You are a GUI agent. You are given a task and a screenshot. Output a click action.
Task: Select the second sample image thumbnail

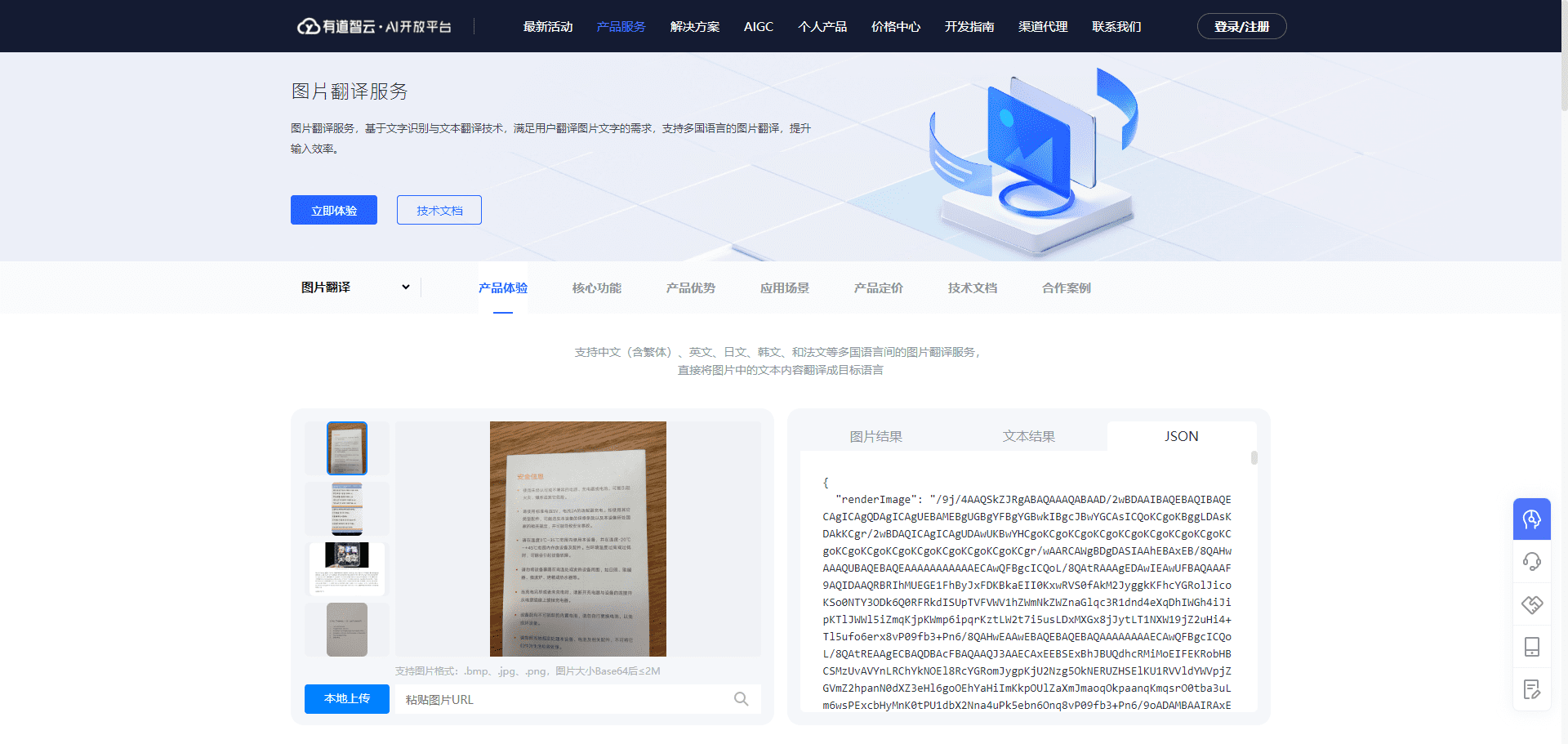tap(347, 509)
